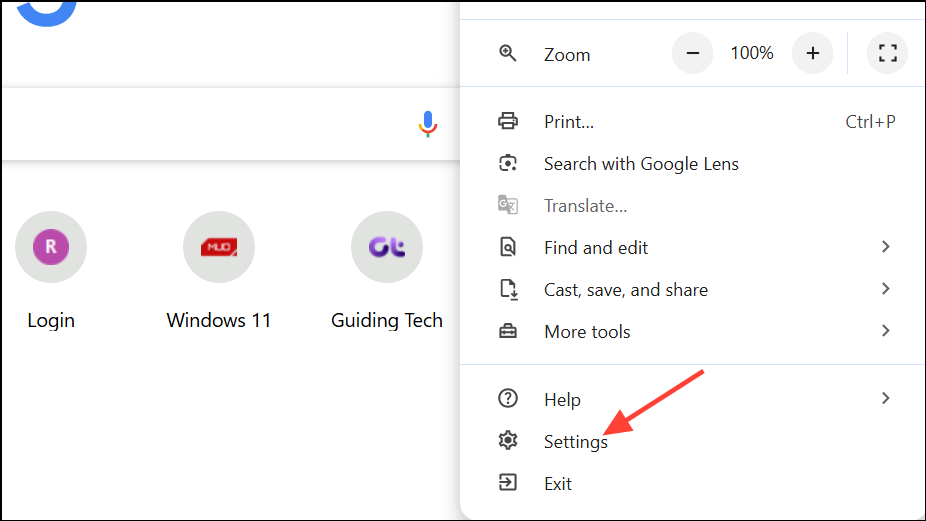Select Search with Google Lens menu item
926x521 pixels.
pos(641,164)
